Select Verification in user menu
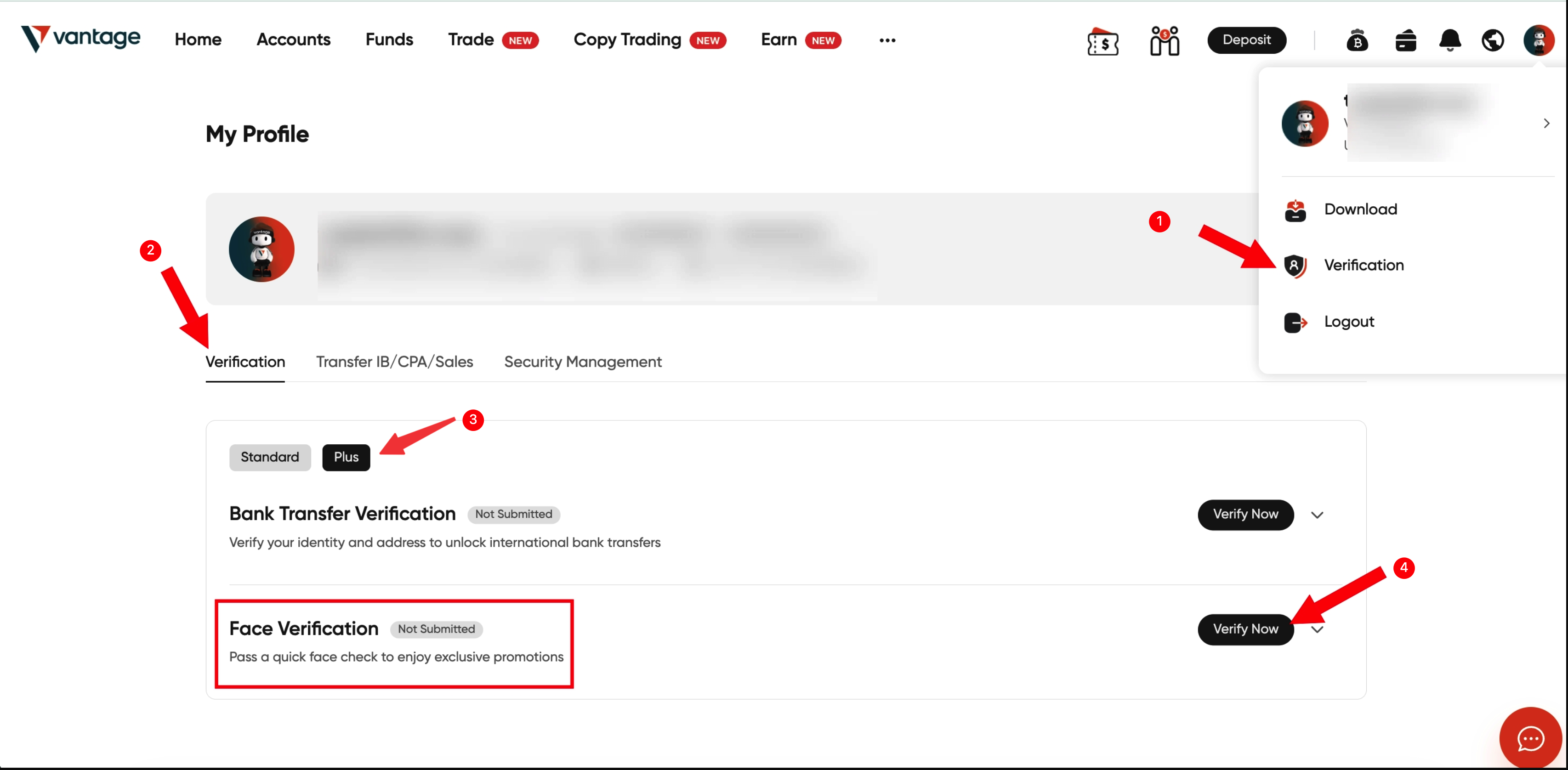 click(x=1364, y=266)
